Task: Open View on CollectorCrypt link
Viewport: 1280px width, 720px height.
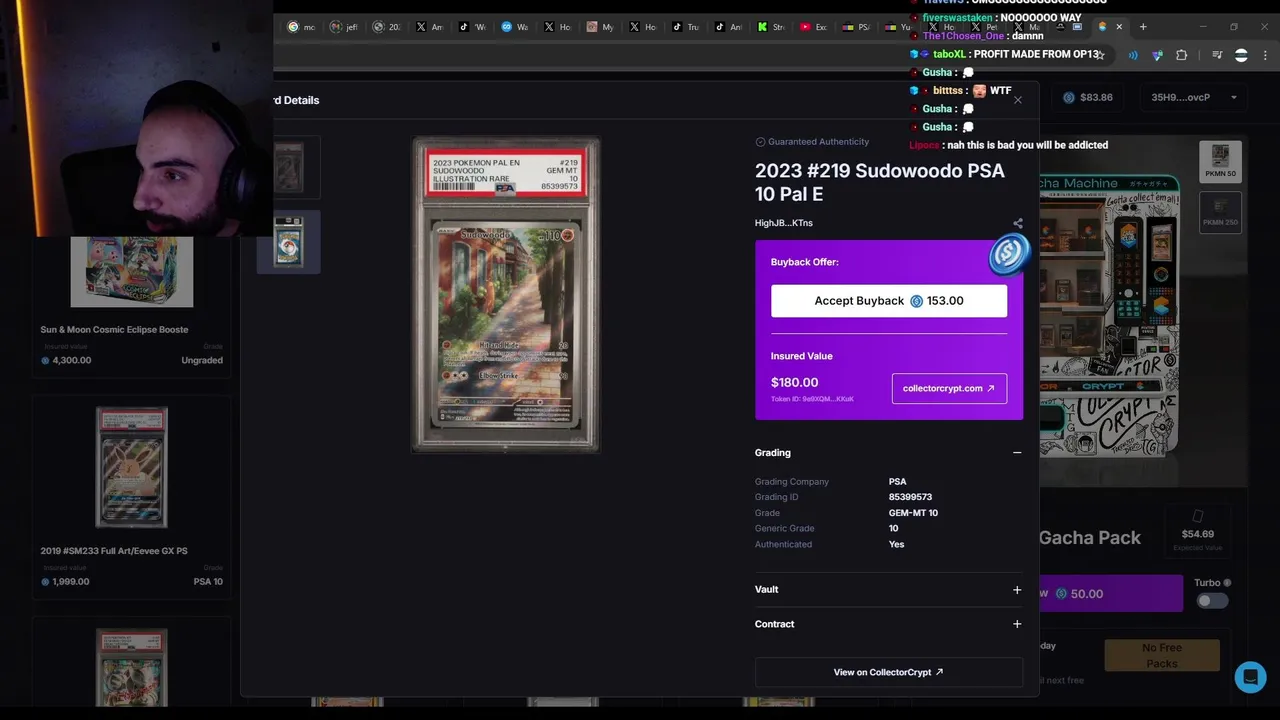Action: (889, 672)
